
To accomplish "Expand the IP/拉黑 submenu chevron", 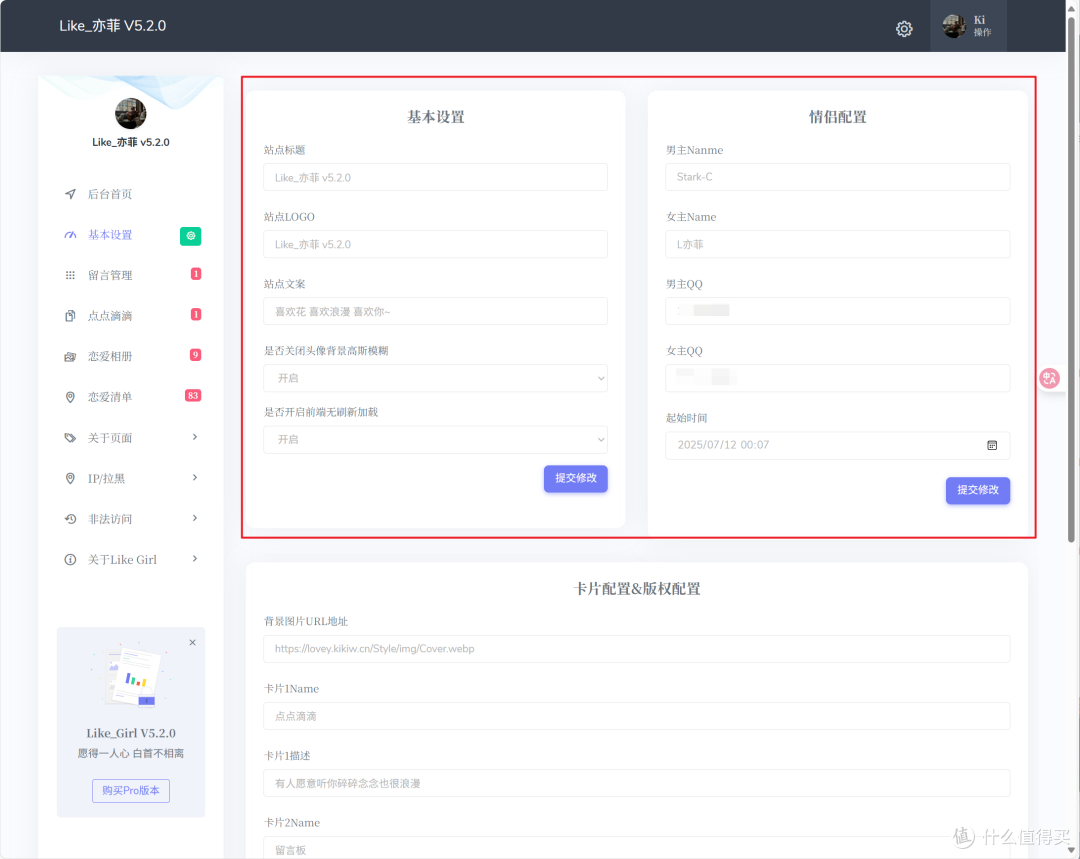I will click(x=195, y=477).
